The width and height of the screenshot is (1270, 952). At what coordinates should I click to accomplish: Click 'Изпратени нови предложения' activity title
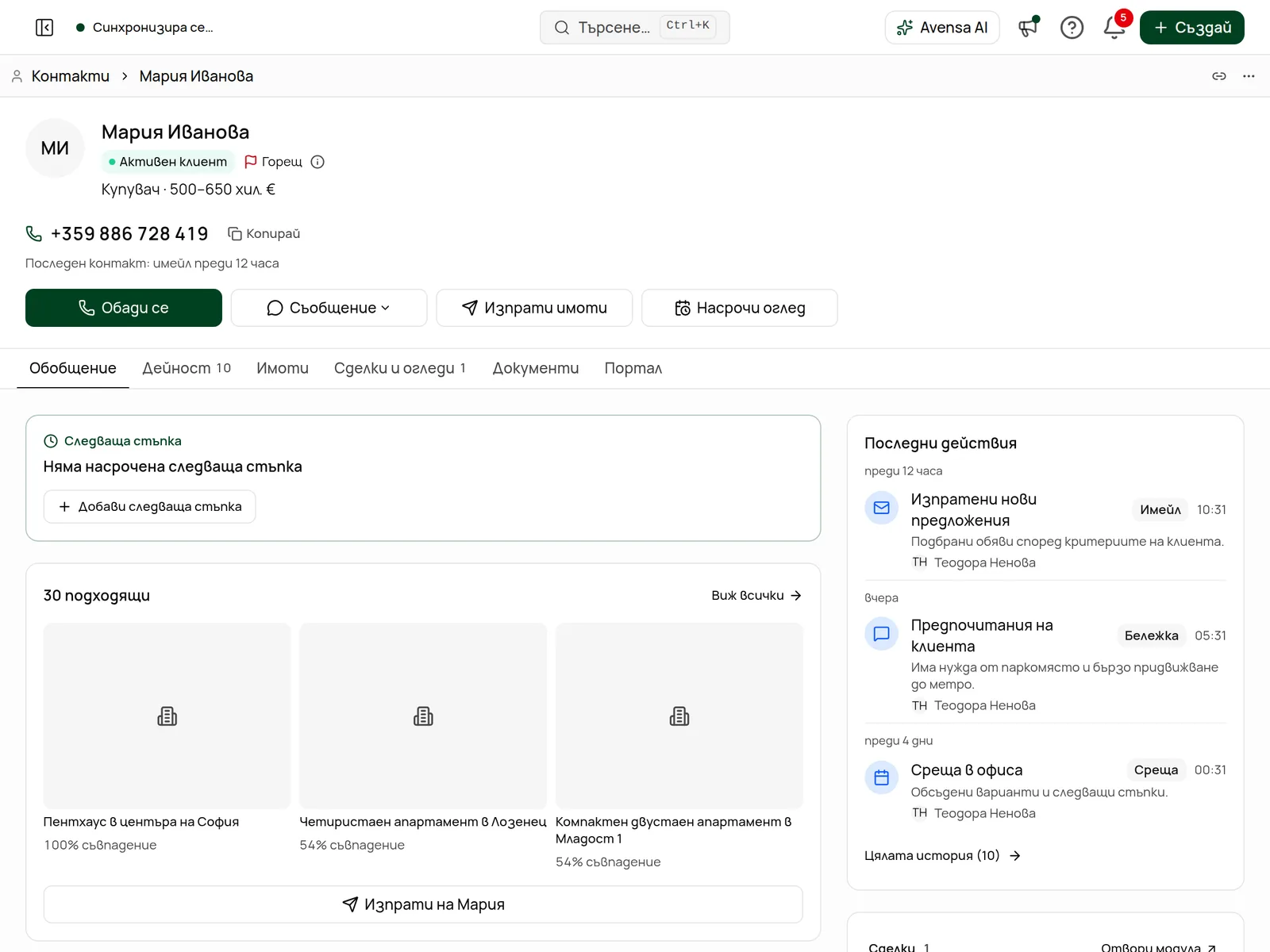pos(974,510)
